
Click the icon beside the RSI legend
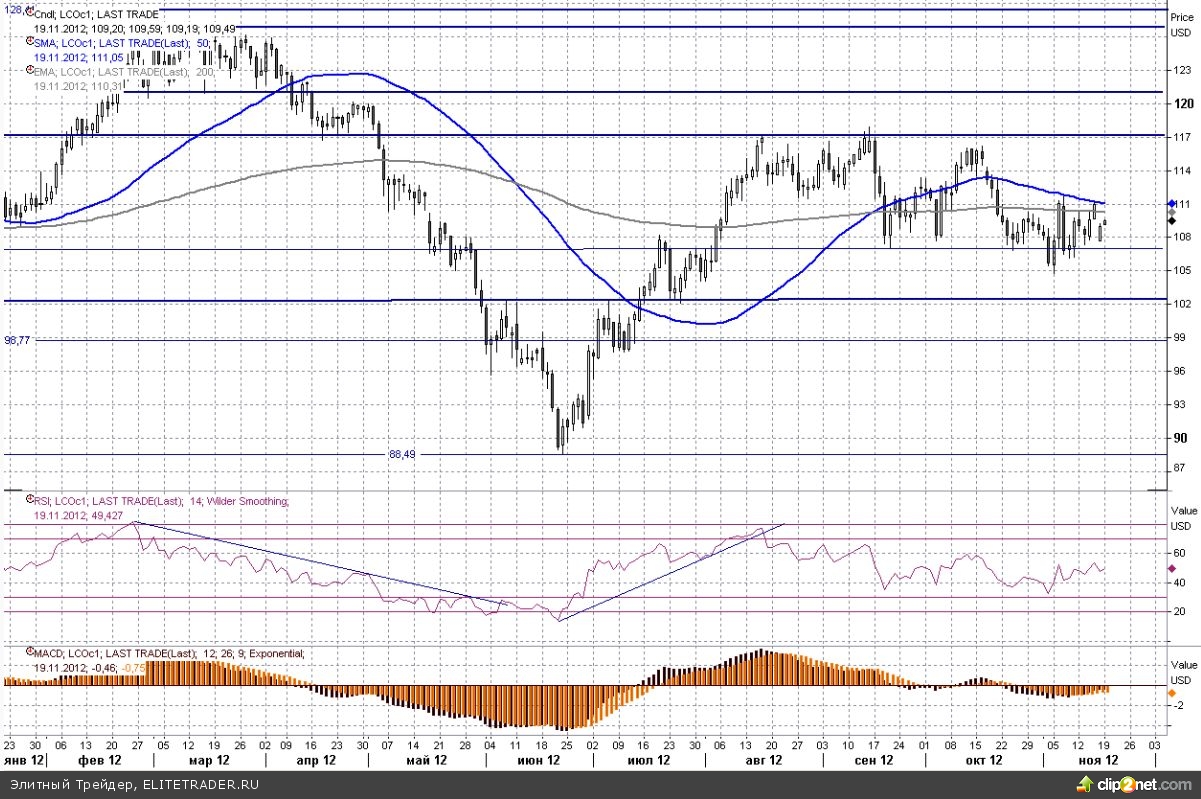tap(29, 501)
